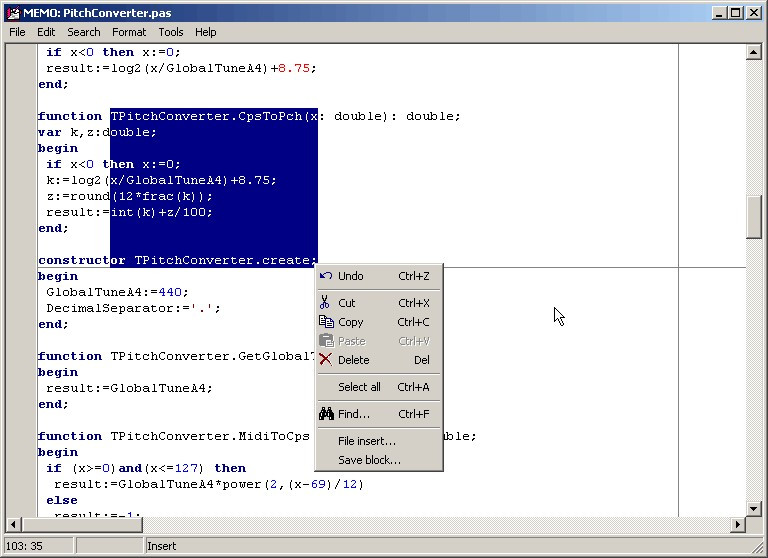Click the line GlobalTuneA4:=440;
Image resolution: width=768 pixels, height=558 pixels.
point(117,292)
